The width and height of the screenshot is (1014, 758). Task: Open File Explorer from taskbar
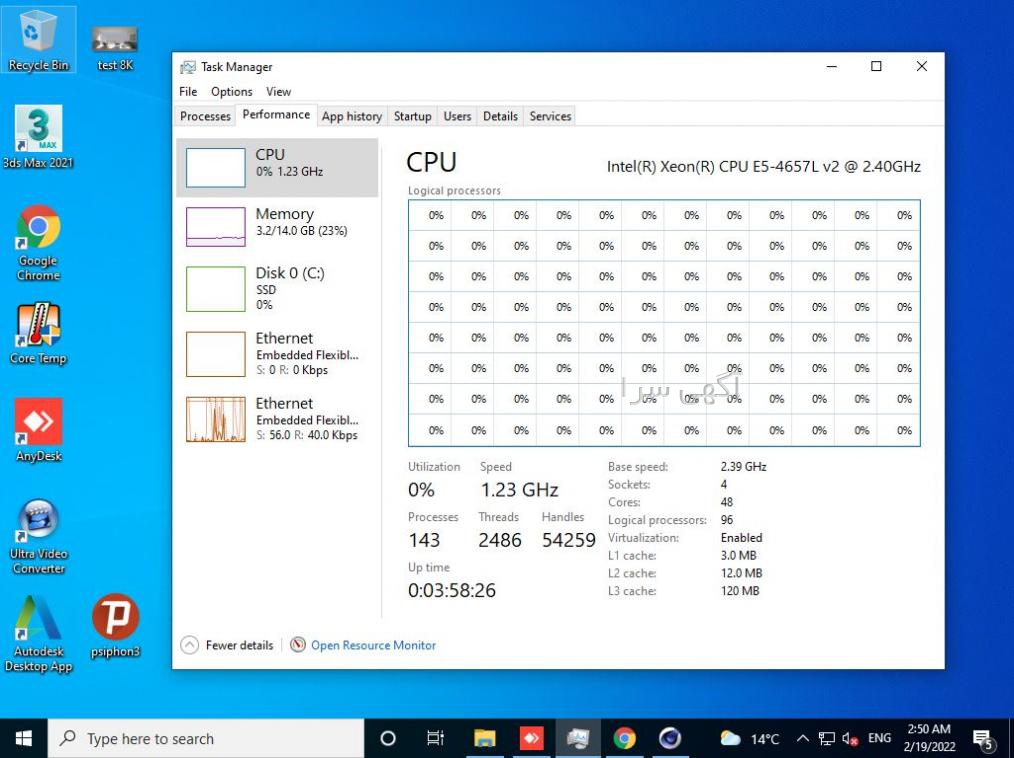[484, 738]
